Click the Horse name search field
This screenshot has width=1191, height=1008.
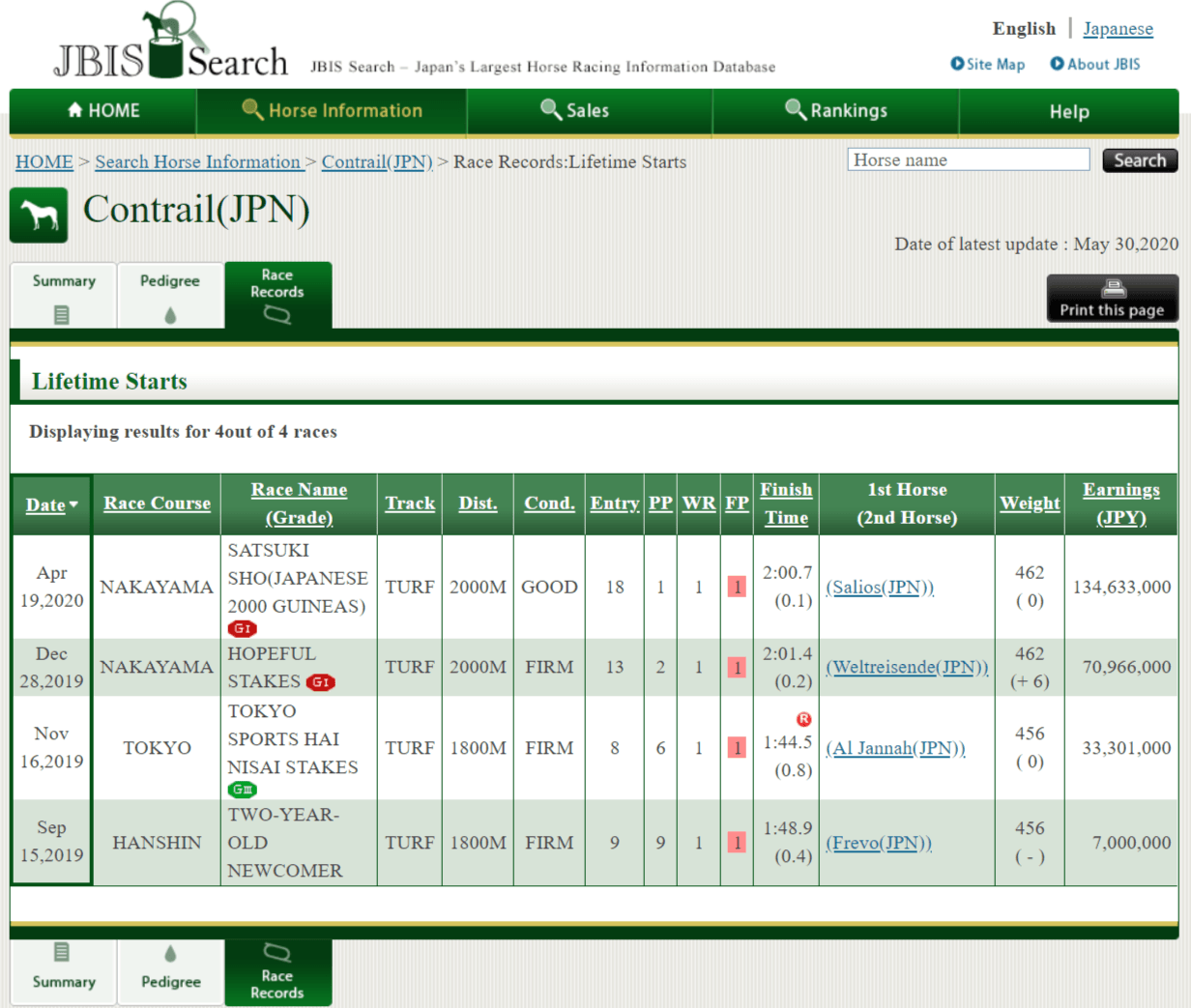pyautogui.click(x=968, y=160)
